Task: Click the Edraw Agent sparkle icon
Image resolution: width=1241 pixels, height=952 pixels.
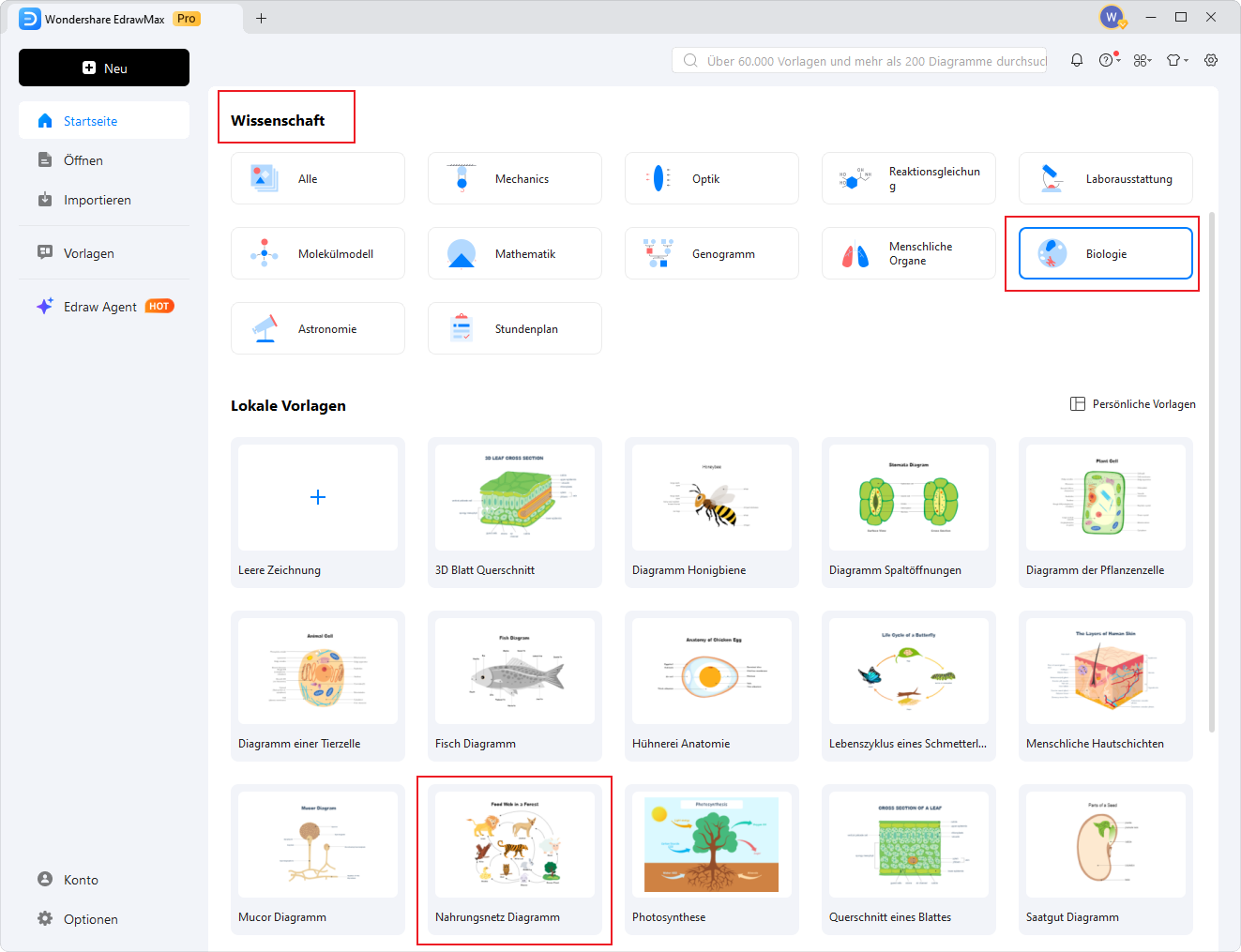Action: 44,307
